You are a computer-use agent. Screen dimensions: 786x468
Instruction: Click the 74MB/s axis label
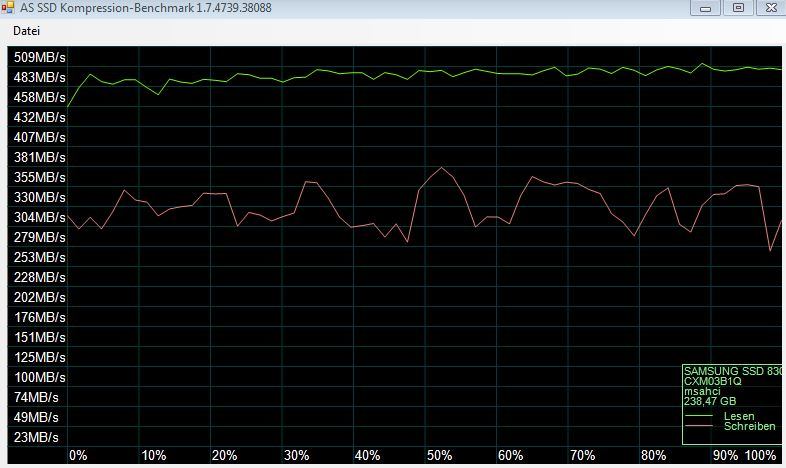(36, 397)
